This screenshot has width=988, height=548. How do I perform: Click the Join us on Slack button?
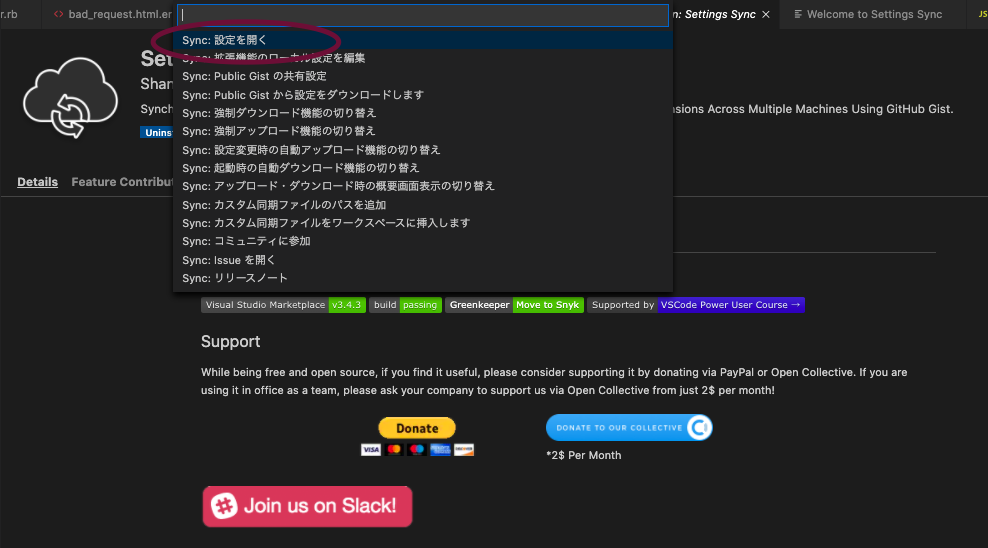(307, 506)
